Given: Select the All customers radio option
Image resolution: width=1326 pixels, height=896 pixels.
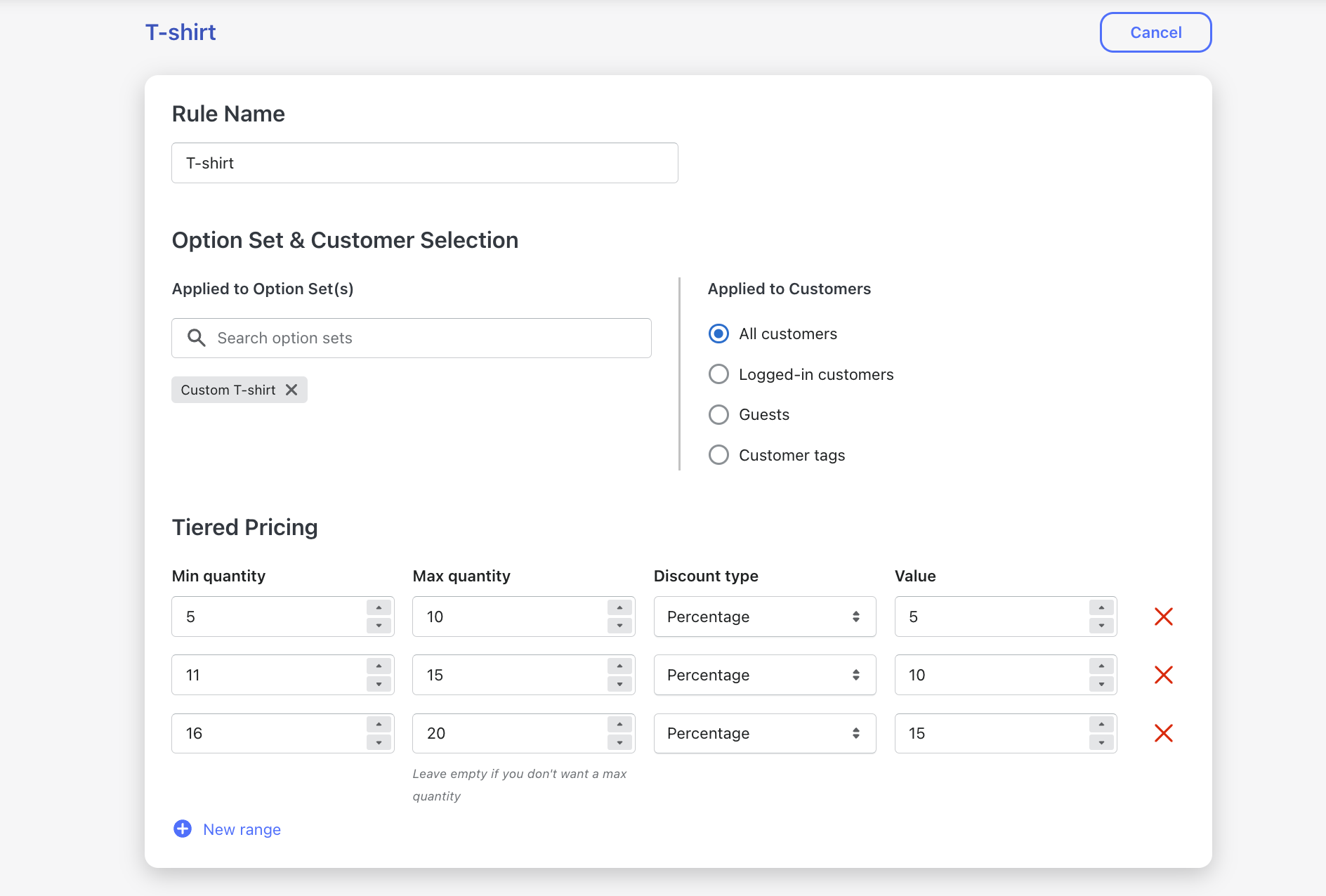Looking at the screenshot, I should pos(718,334).
